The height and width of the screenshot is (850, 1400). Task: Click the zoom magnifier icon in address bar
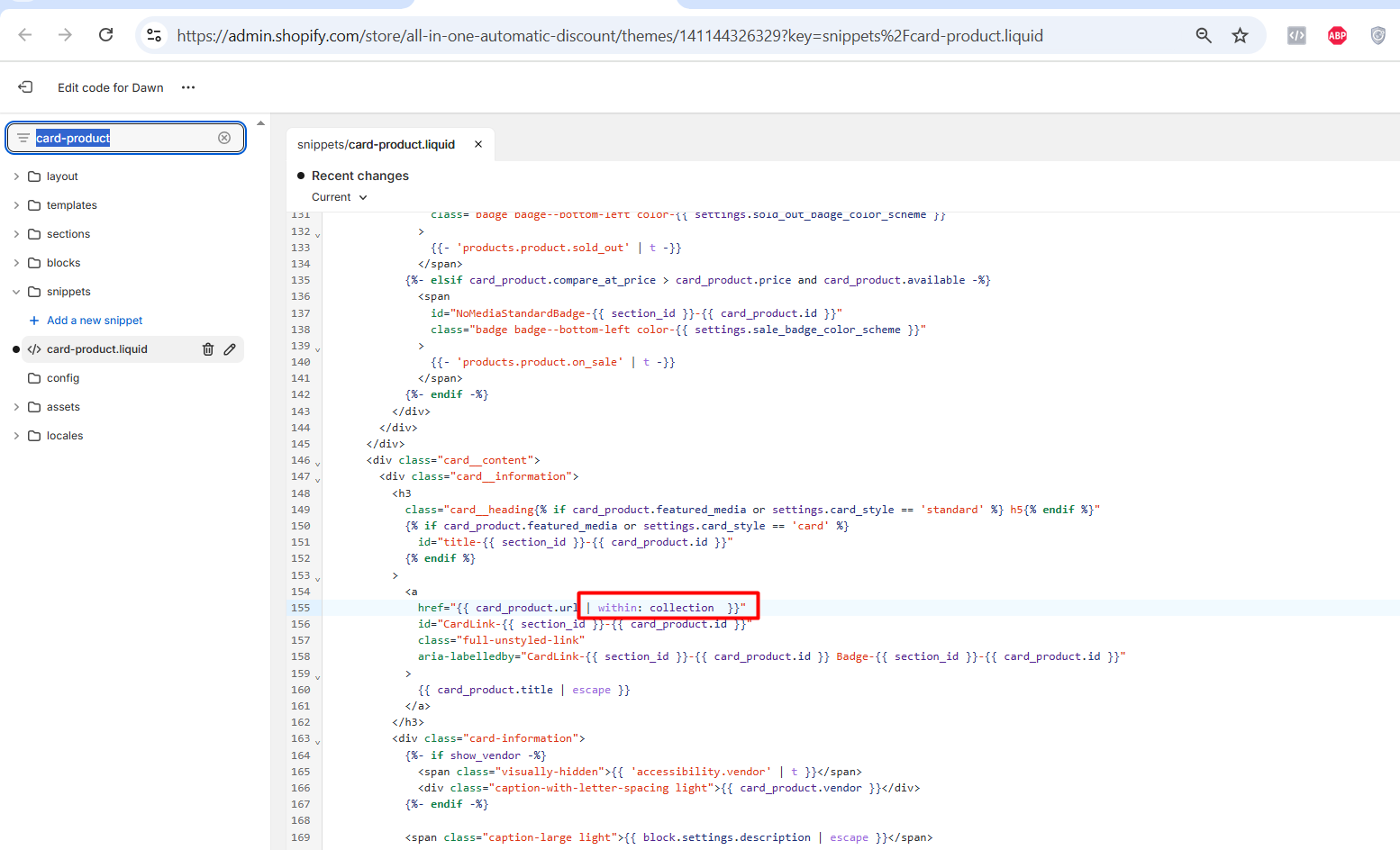1204,35
